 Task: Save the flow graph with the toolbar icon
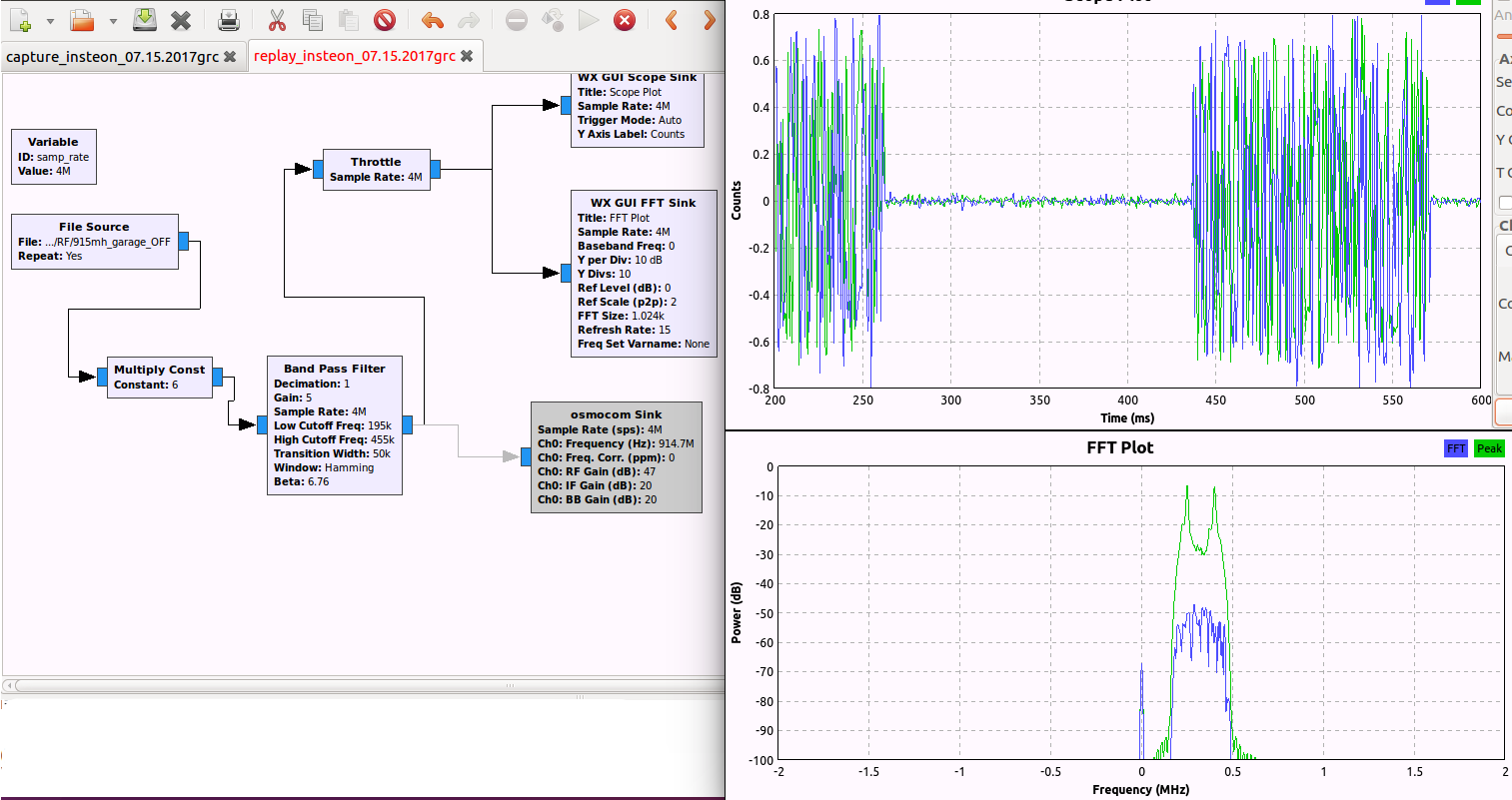(145, 20)
